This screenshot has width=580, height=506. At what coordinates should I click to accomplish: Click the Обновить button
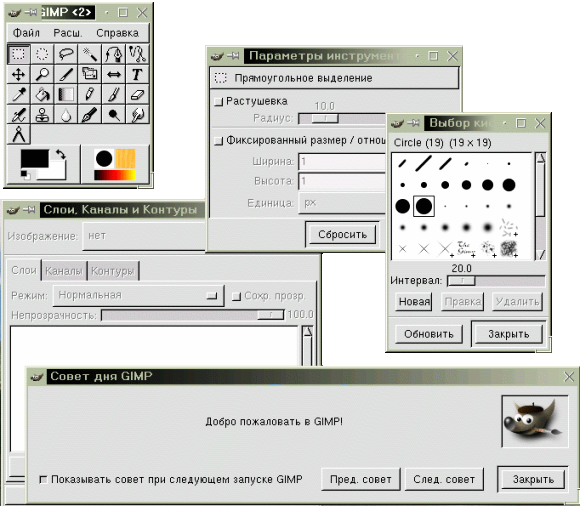click(429, 334)
